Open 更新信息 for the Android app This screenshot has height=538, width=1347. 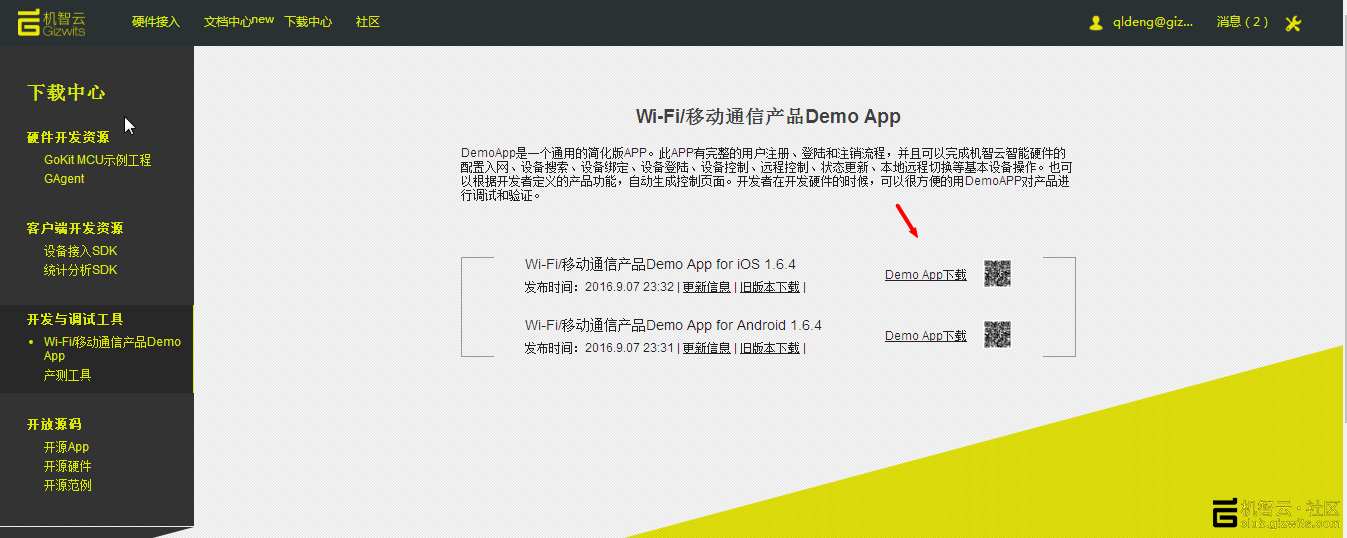707,348
